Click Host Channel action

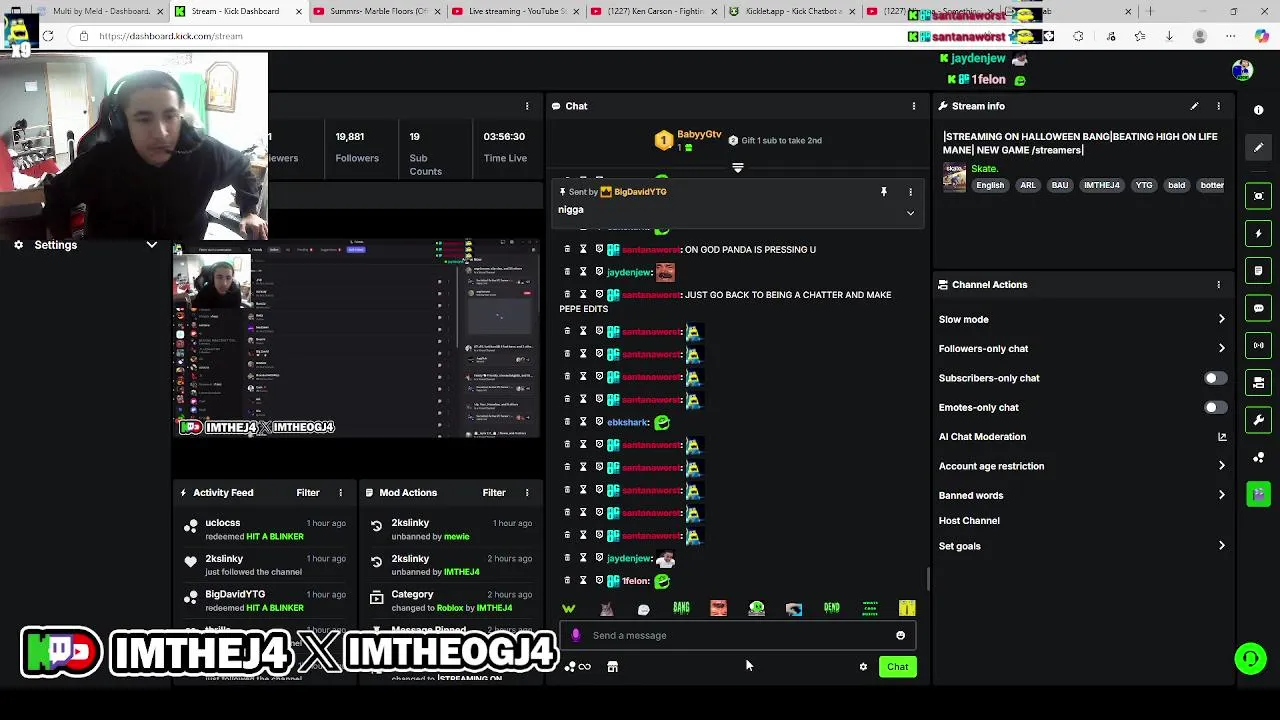coord(969,521)
